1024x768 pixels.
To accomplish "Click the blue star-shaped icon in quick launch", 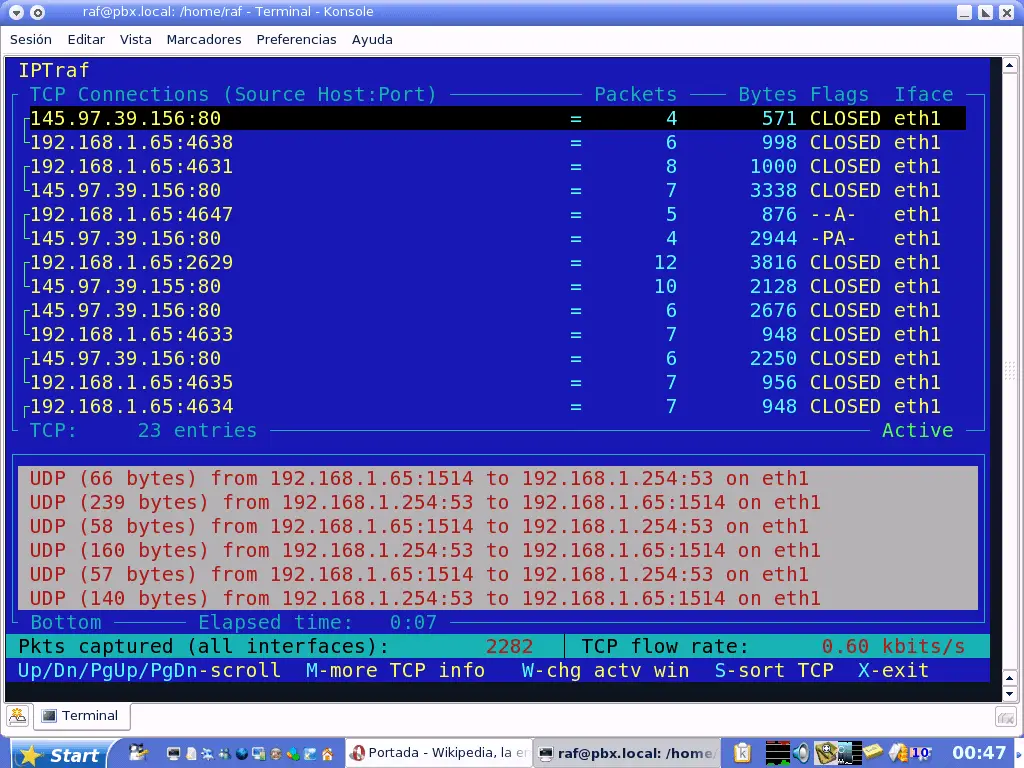I will point(208,754).
